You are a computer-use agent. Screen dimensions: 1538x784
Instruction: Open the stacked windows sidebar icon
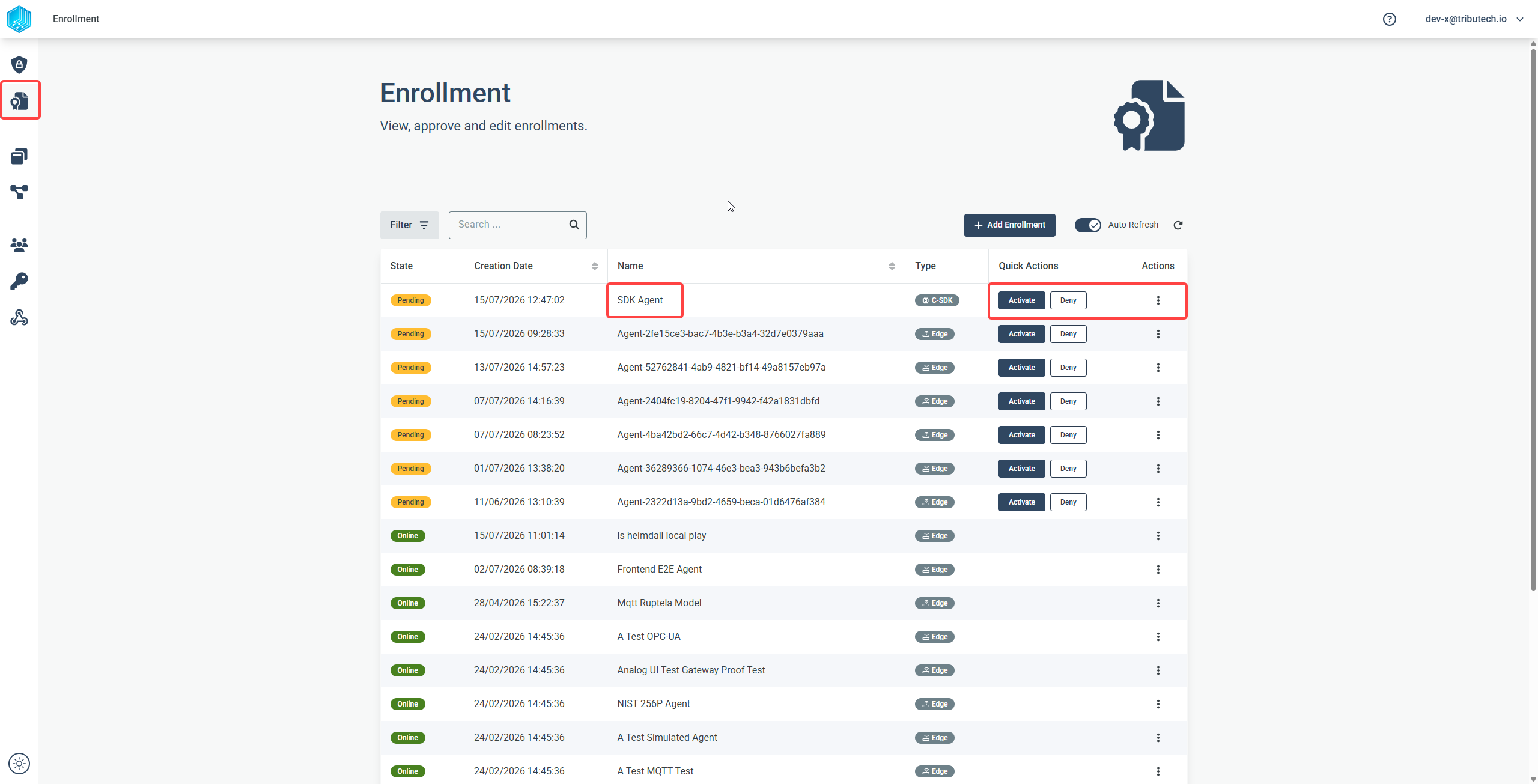(19, 156)
